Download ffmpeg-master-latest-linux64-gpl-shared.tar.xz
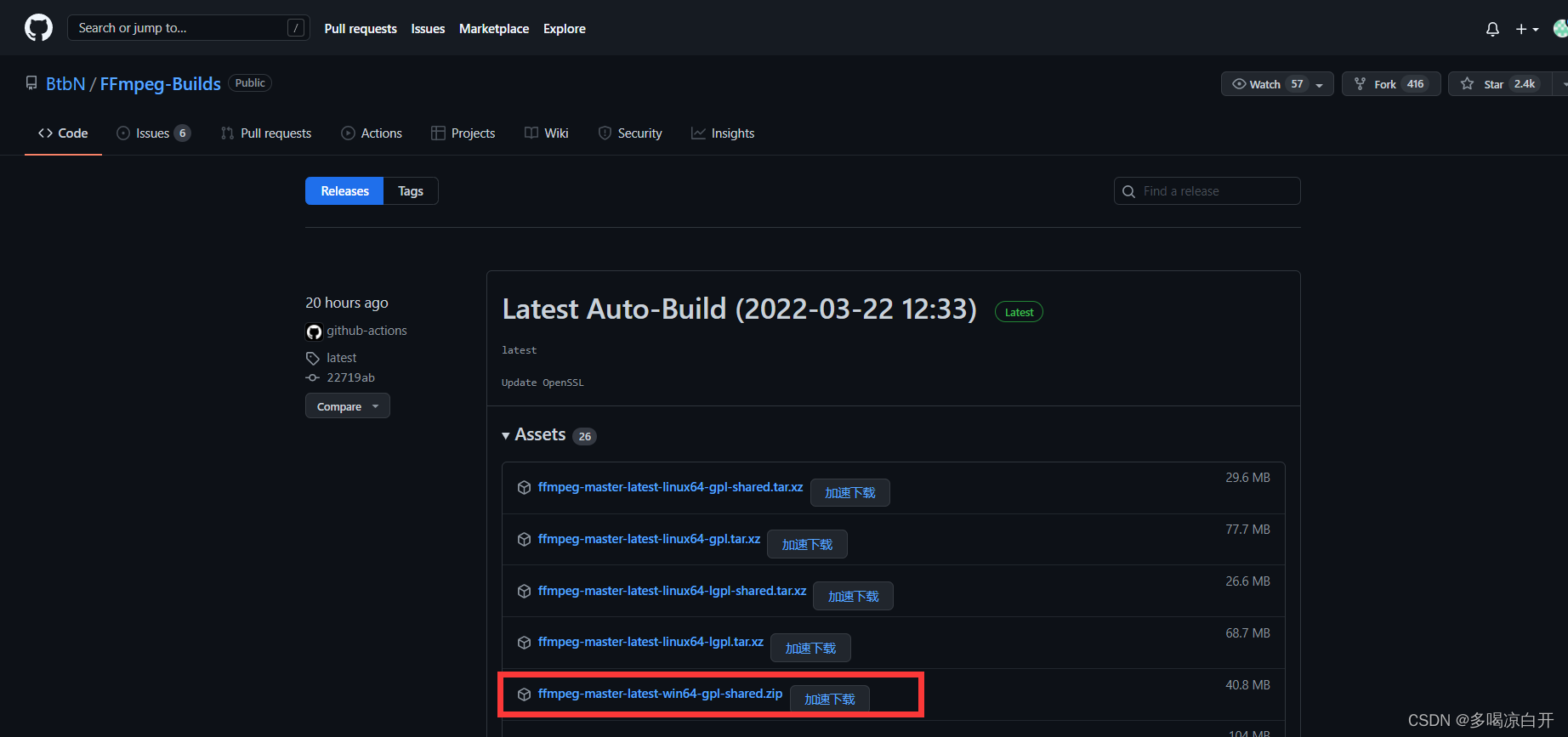The height and width of the screenshot is (737, 1568). point(670,487)
